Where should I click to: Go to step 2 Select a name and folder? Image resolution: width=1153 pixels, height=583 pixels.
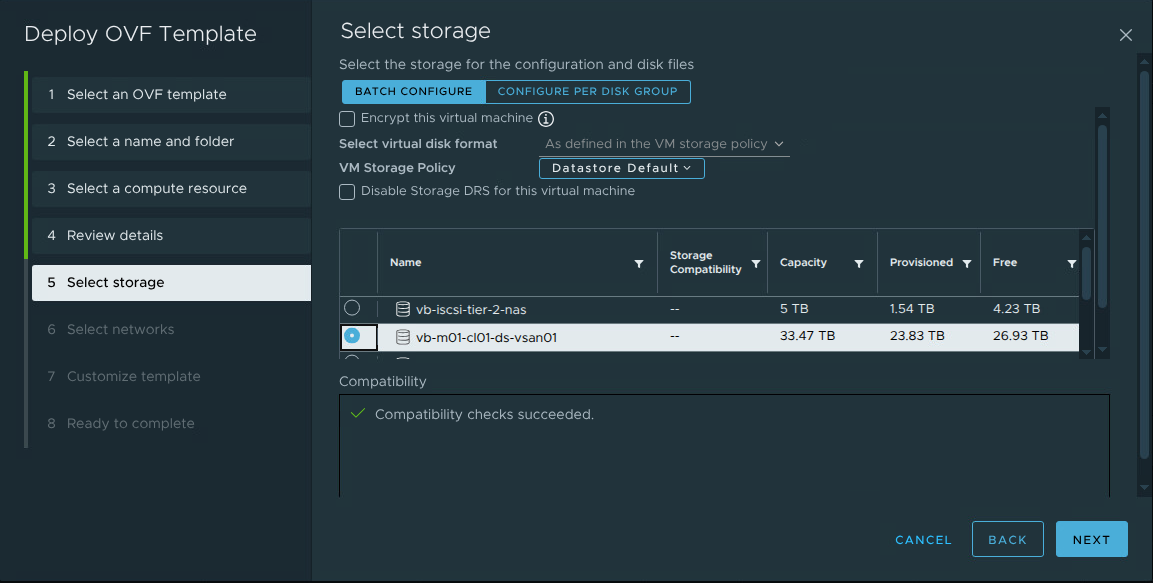171,142
